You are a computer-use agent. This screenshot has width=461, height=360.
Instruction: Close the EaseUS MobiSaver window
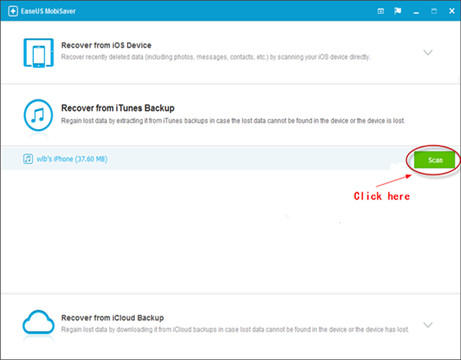pyautogui.click(x=452, y=11)
